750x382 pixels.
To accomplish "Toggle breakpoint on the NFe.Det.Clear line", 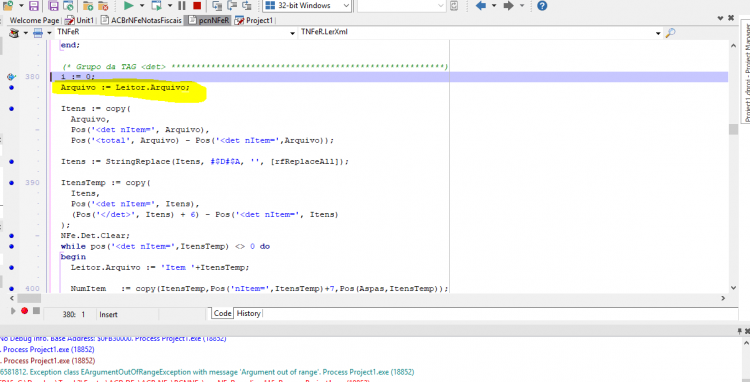I will click(11, 236).
